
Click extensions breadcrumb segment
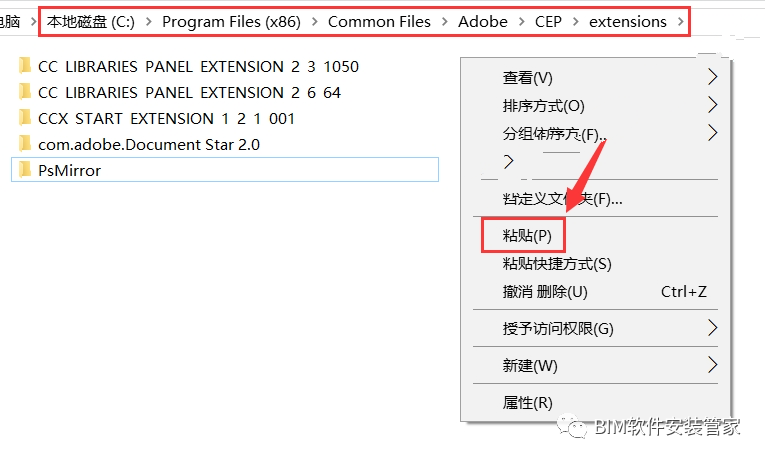tap(627, 21)
